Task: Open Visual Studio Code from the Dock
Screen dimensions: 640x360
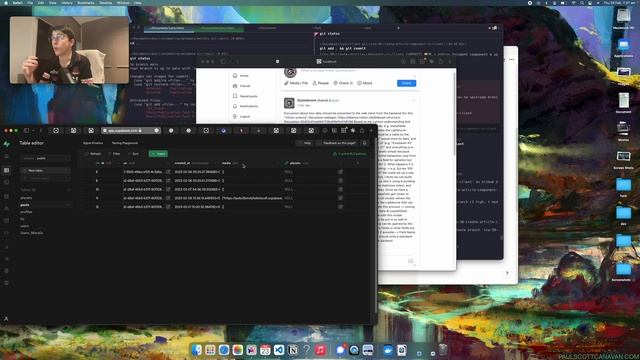Action: point(279,350)
